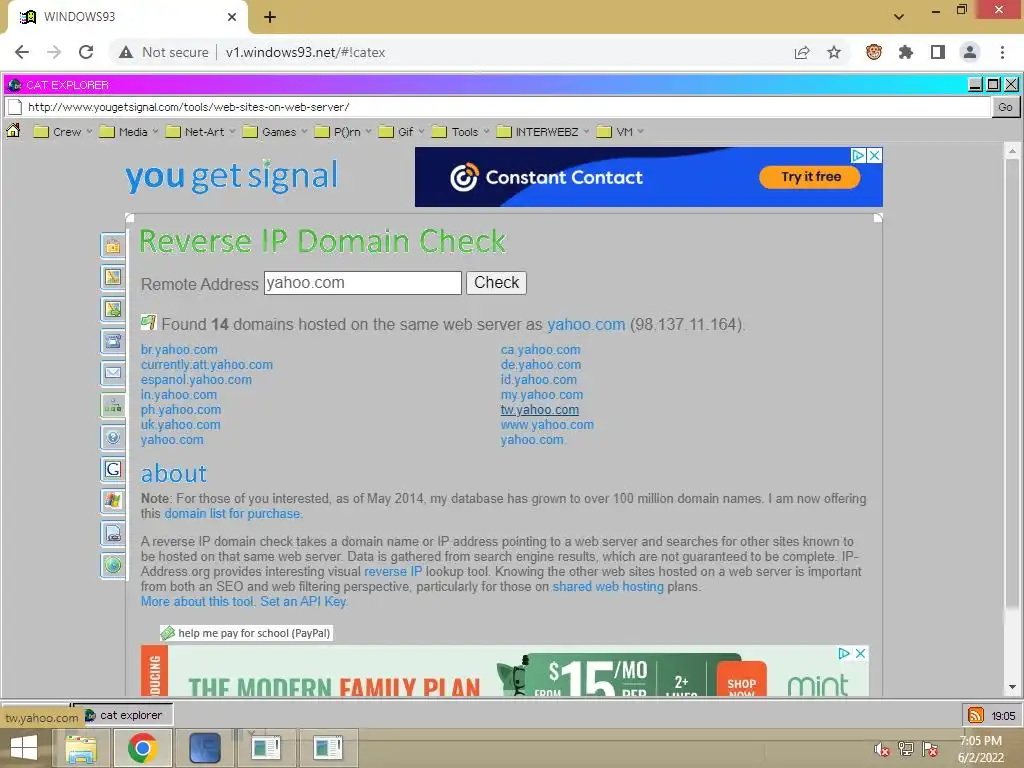Image resolution: width=1024 pixels, height=768 pixels.
Task: Click the Google G icon in the sidebar
Action: coord(113,470)
